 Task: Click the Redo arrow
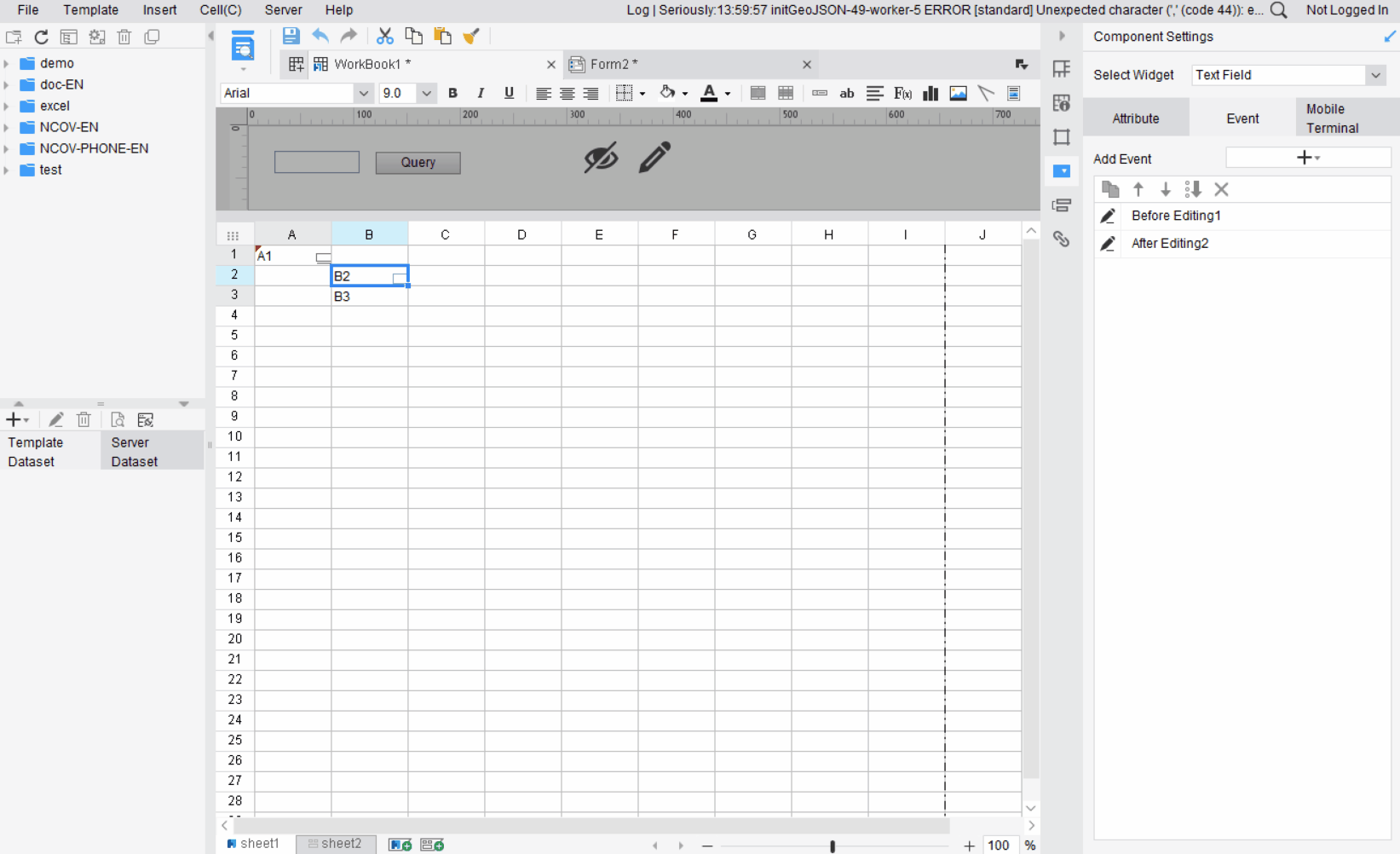tap(349, 36)
